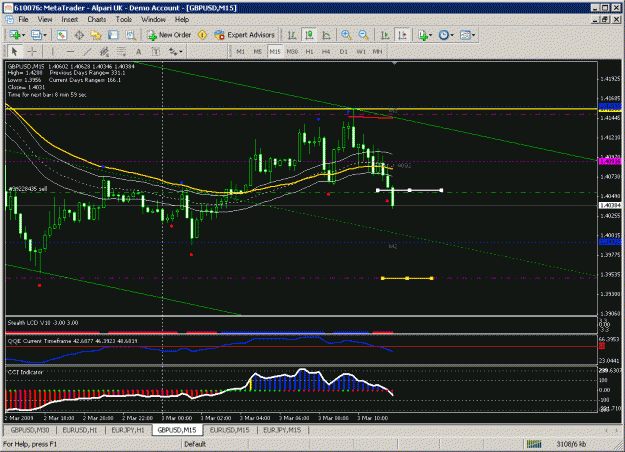Switch to D1 timeframe

point(344,51)
